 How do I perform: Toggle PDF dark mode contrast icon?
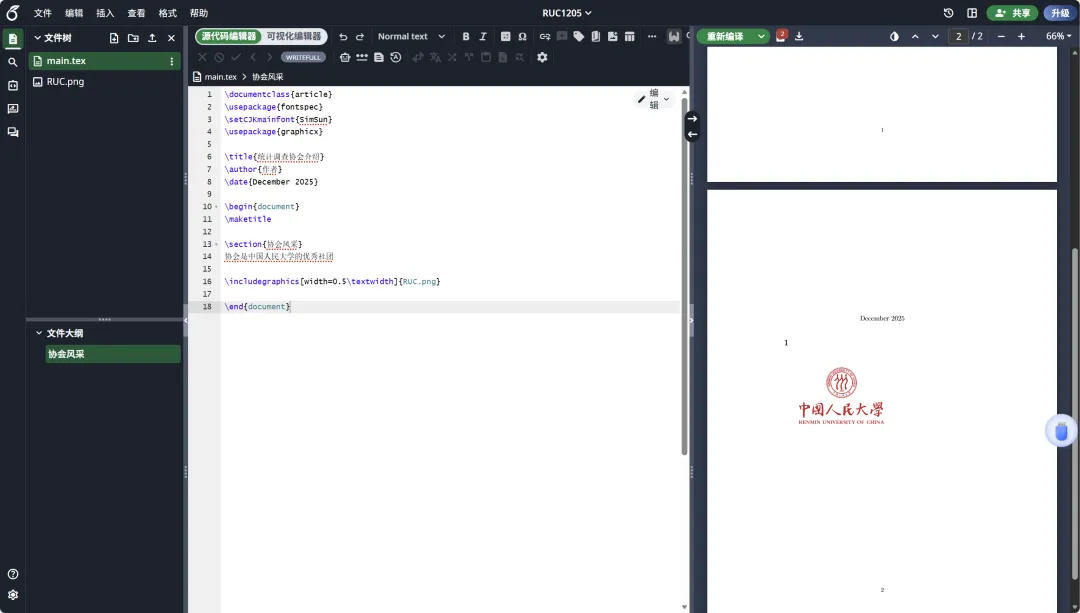click(x=894, y=37)
